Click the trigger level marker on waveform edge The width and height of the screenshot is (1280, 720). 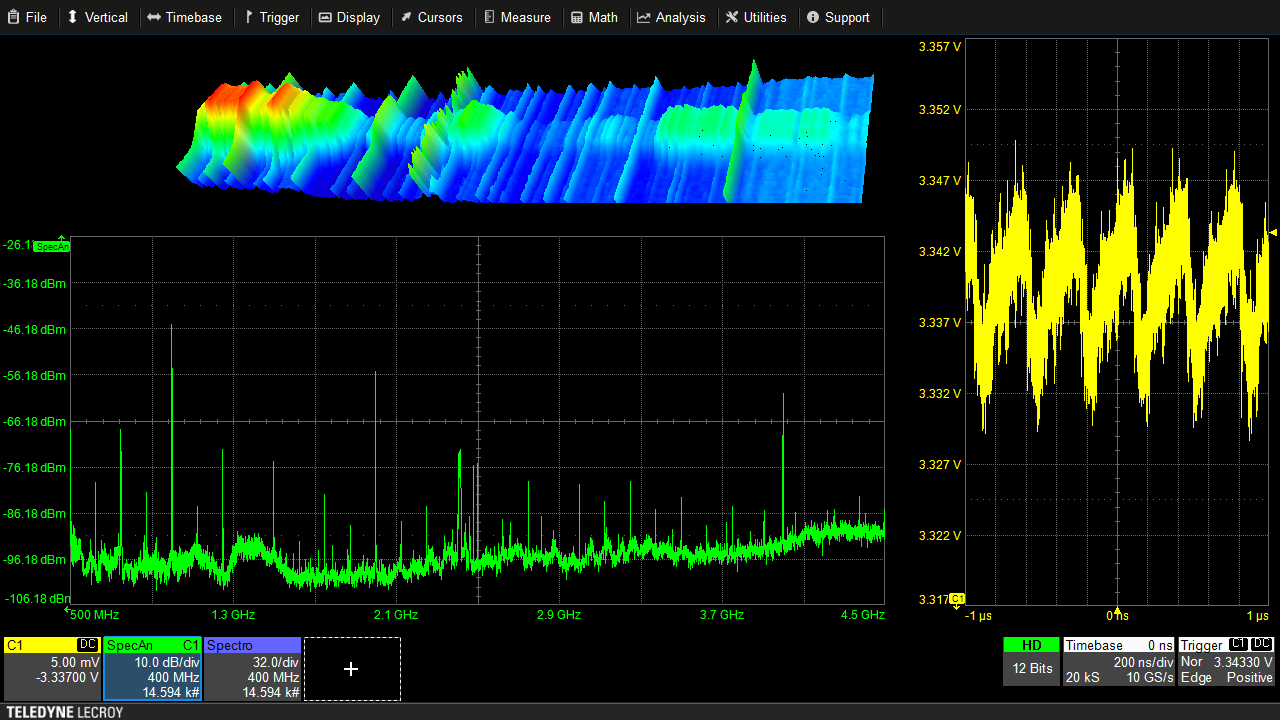point(1273,233)
